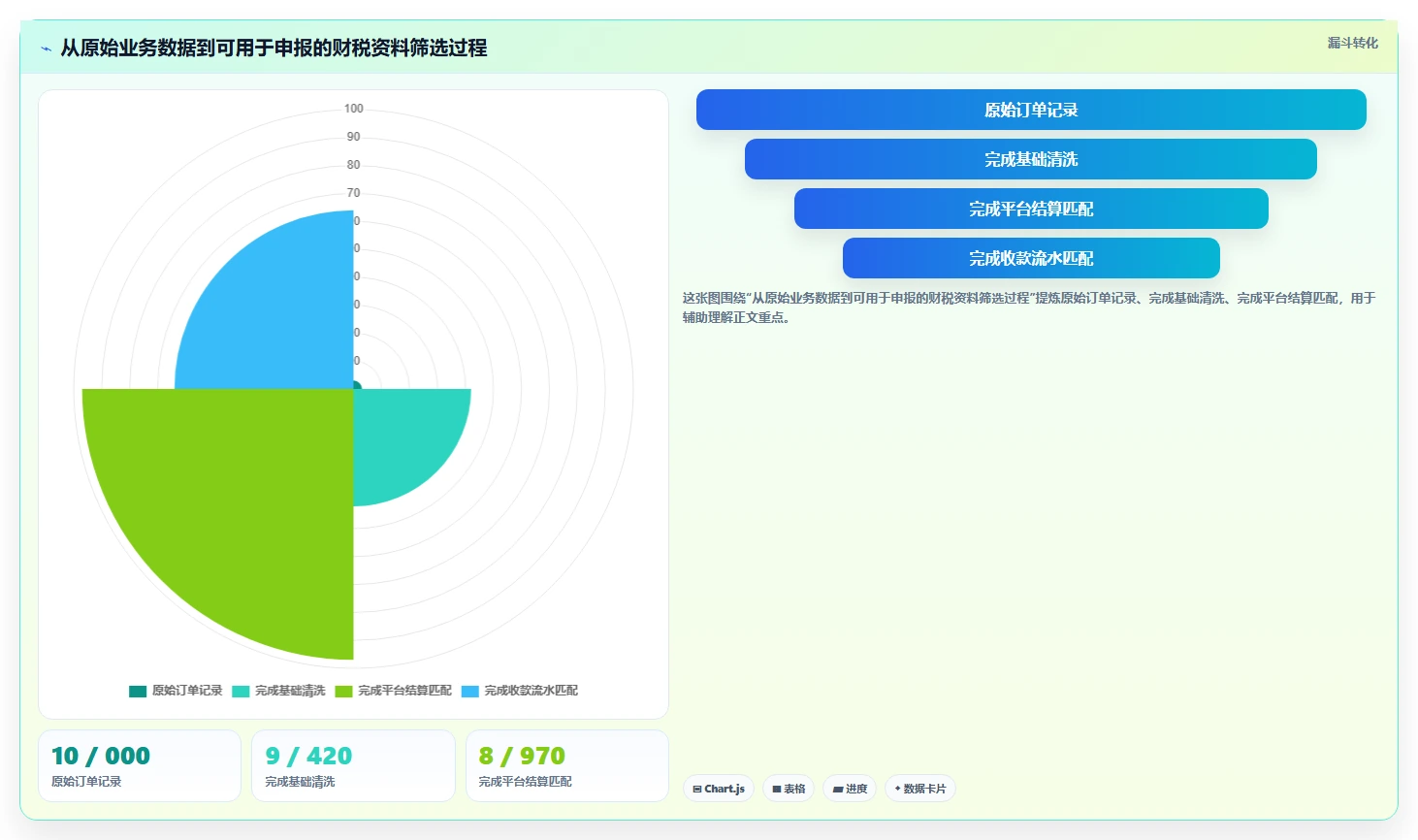Toggle 完成平台结算匹配 legend color box
The width and height of the screenshot is (1418, 840).
coord(343,692)
